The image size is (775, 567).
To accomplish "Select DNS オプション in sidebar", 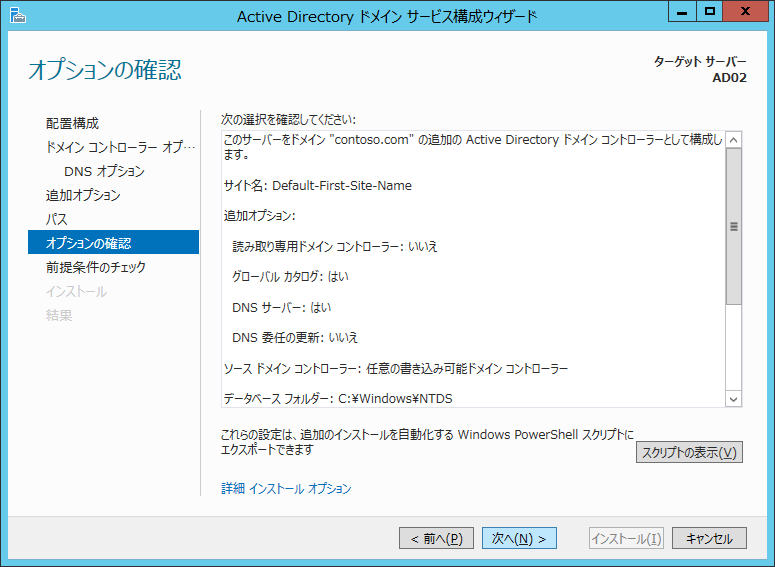I will click(104, 171).
